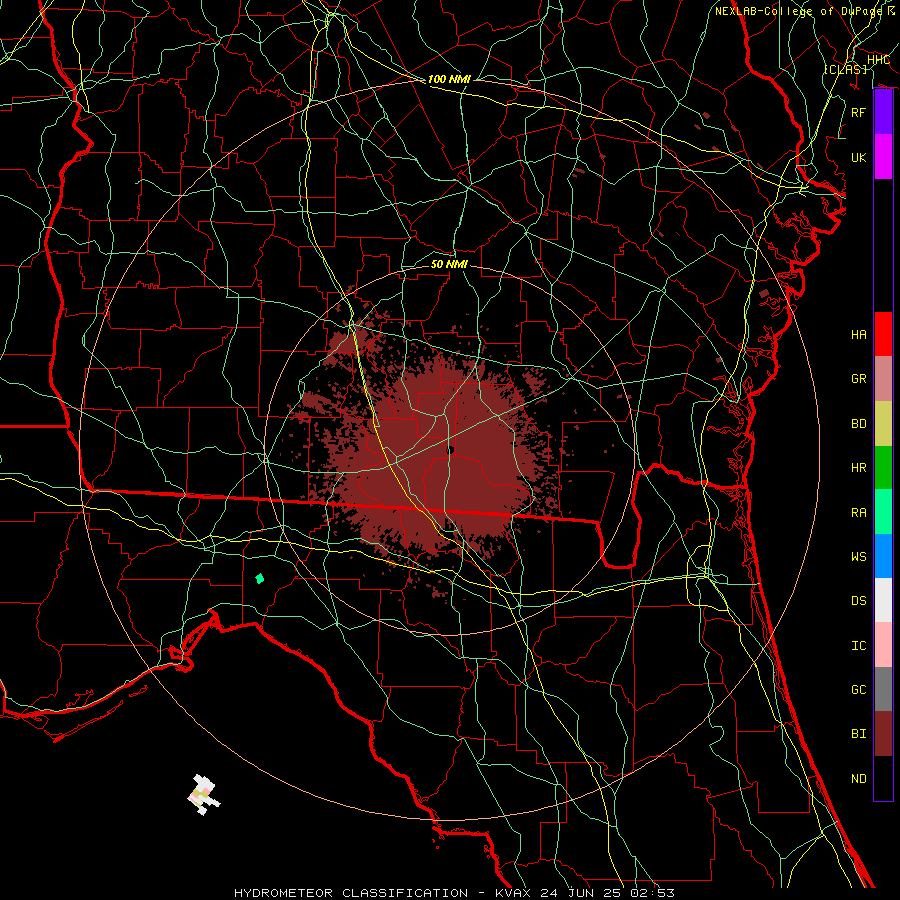Click the HHC product label
Image resolution: width=900 pixels, height=900 pixels.
pyautogui.click(x=878, y=60)
